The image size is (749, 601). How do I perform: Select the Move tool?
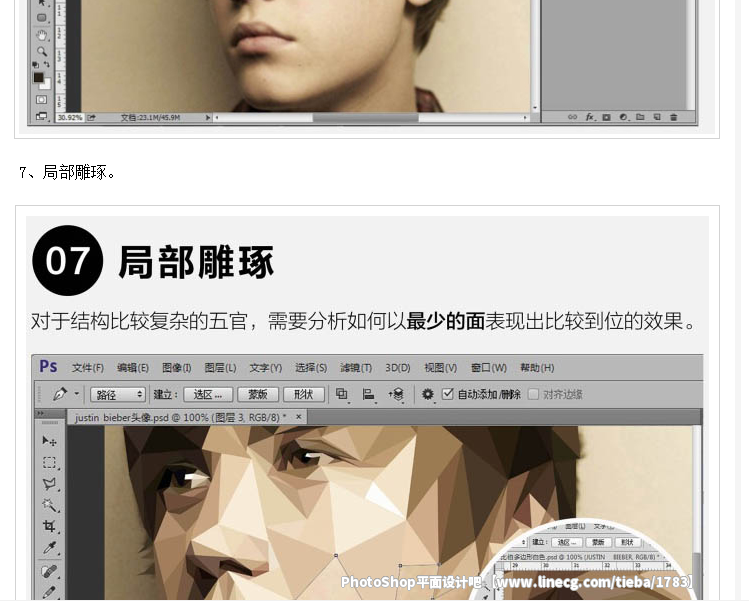click(49, 440)
